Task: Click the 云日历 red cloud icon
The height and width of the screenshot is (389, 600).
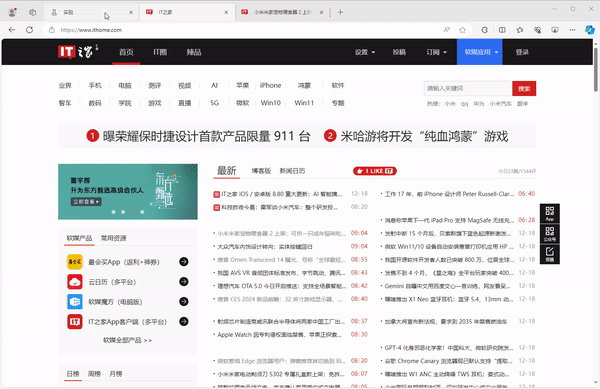Action: coord(75,282)
